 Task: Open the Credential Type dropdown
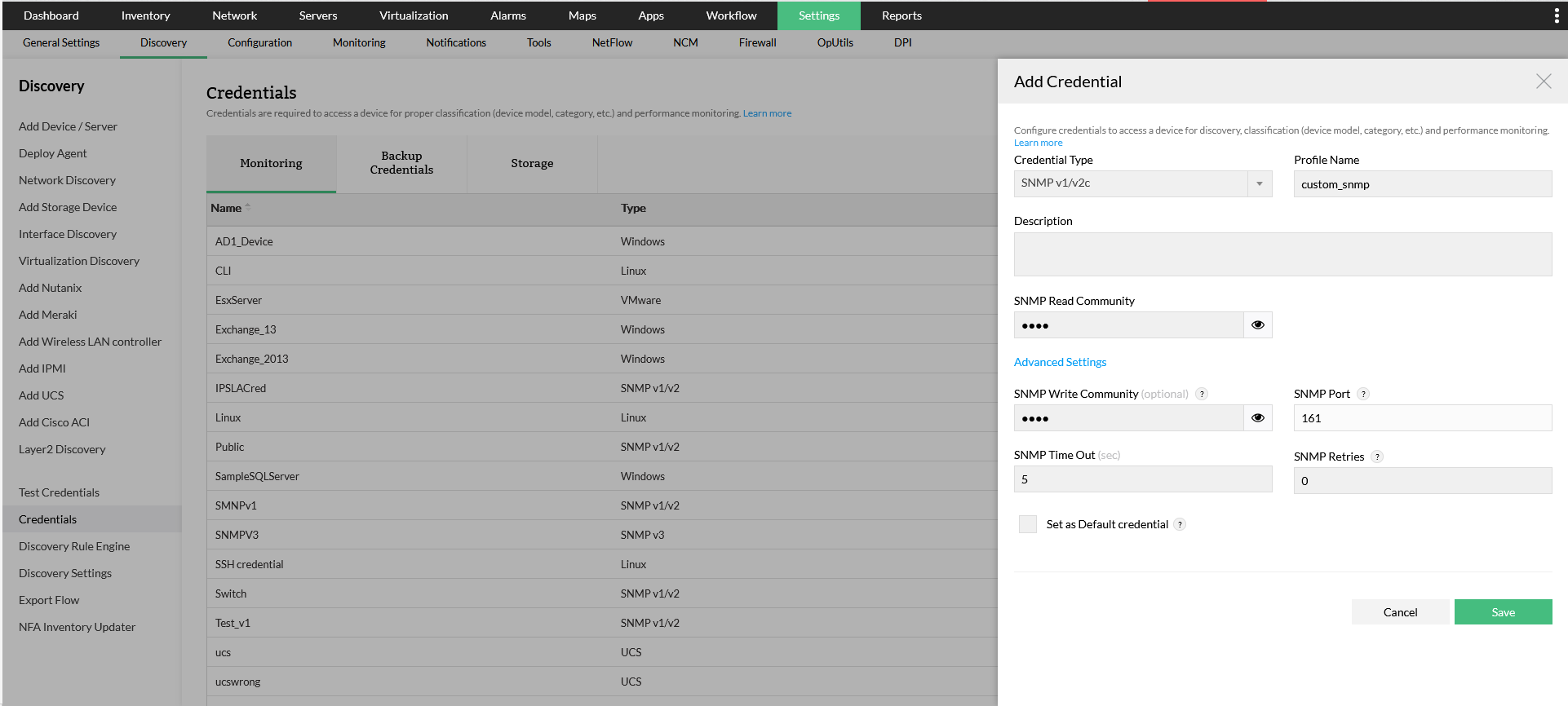point(1259,183)
